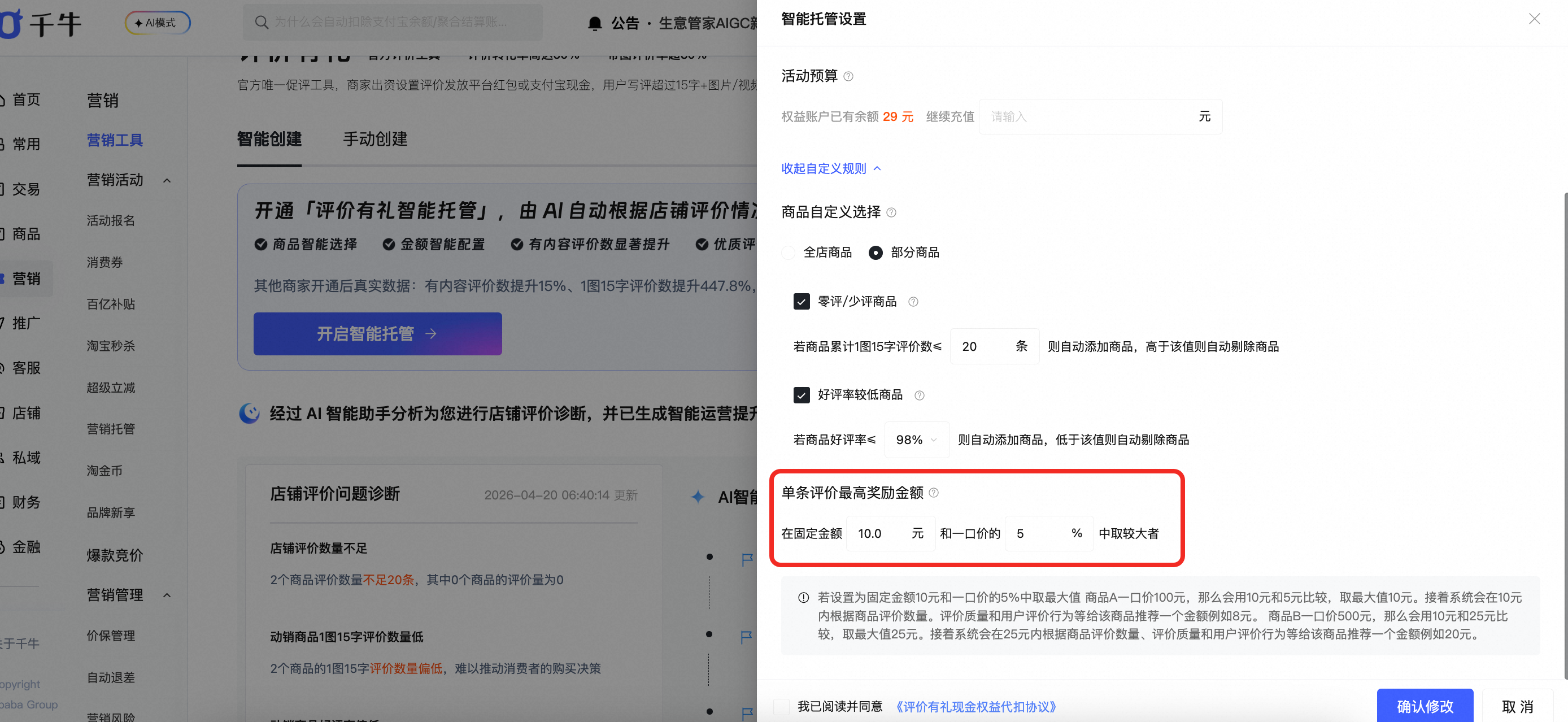Focus the 继续充值 amount input

click(x=1100, y=117)
